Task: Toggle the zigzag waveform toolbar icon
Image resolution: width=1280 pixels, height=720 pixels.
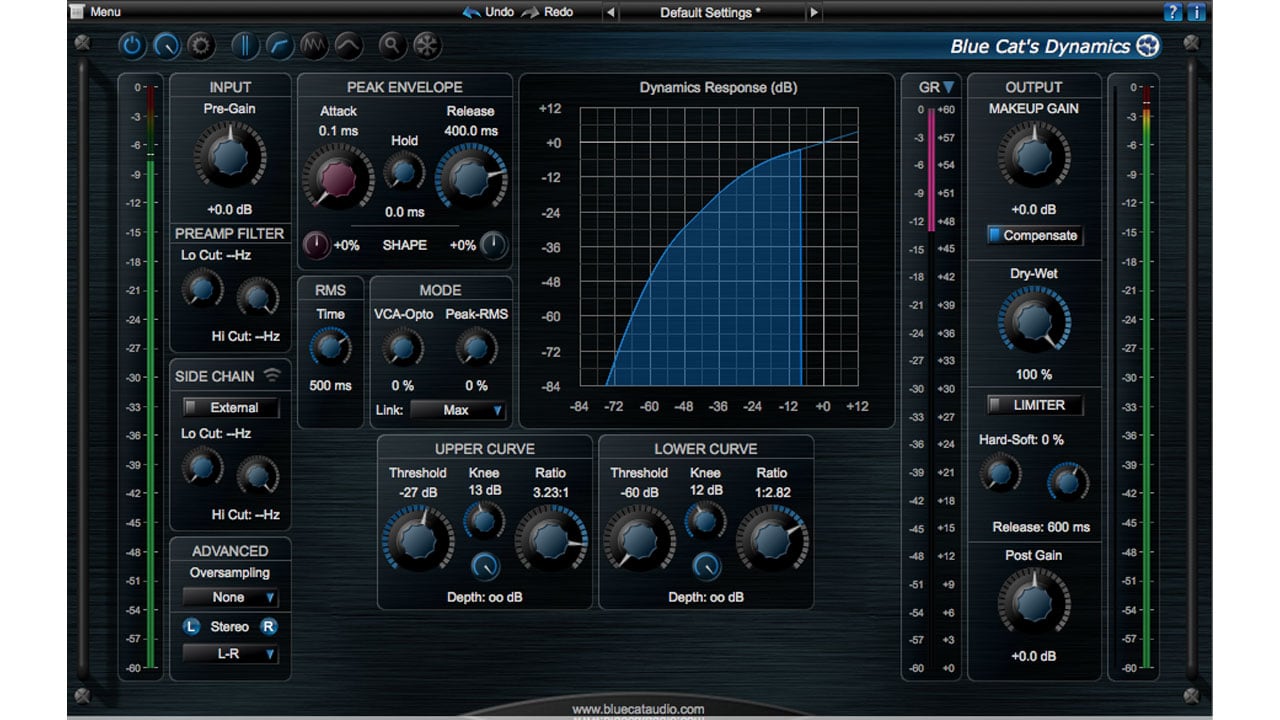Action: point(314,45)
